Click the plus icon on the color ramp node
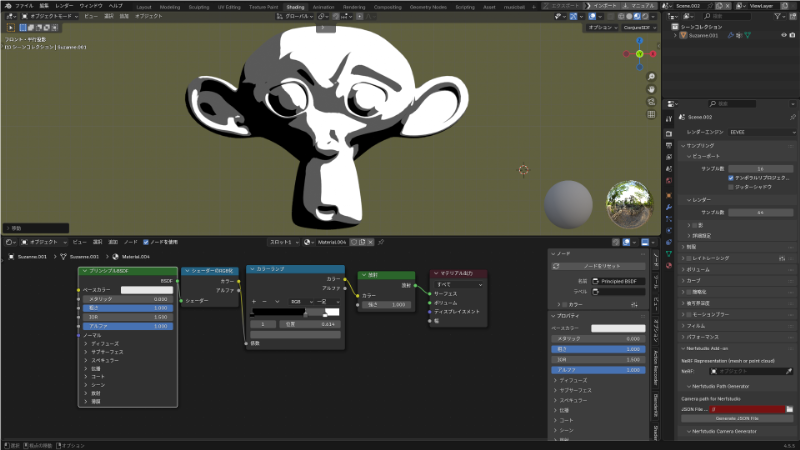800x450 pixels. pyautogui.click(x=253, y=300)
